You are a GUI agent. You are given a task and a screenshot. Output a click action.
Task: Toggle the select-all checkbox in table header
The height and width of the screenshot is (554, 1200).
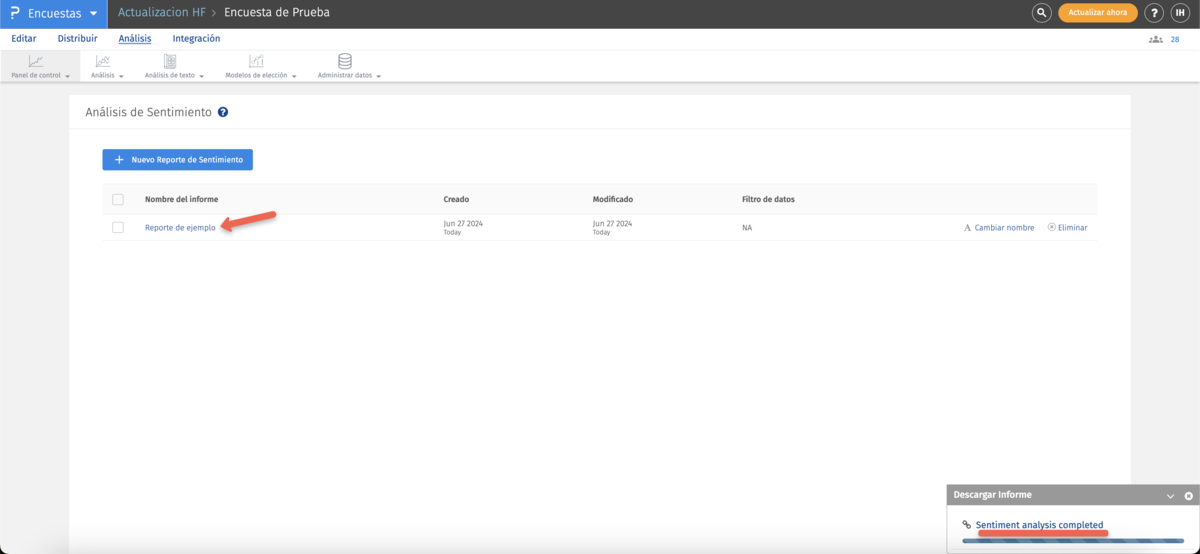click(118, 200)
